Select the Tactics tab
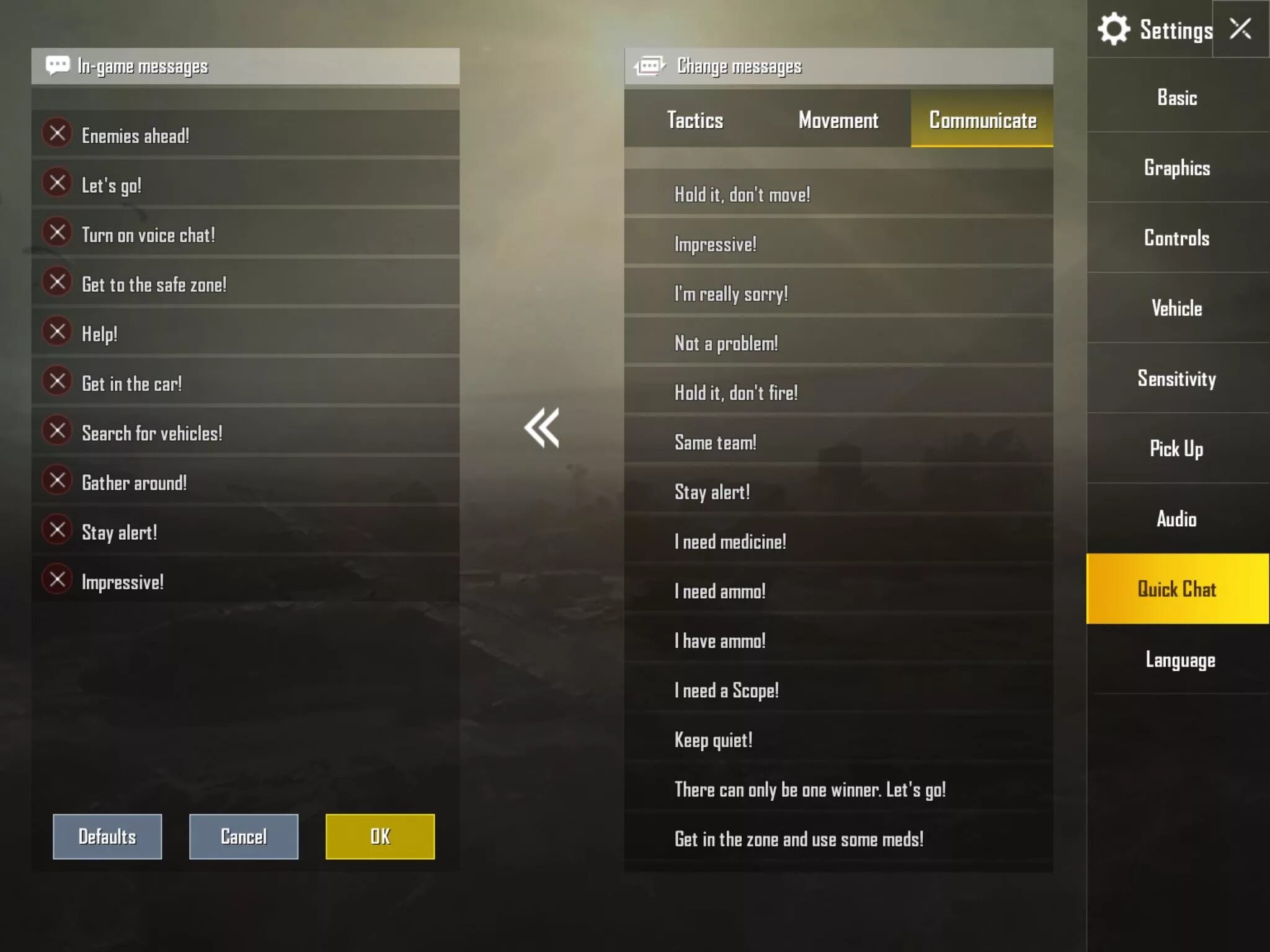 tap(696, 120)
